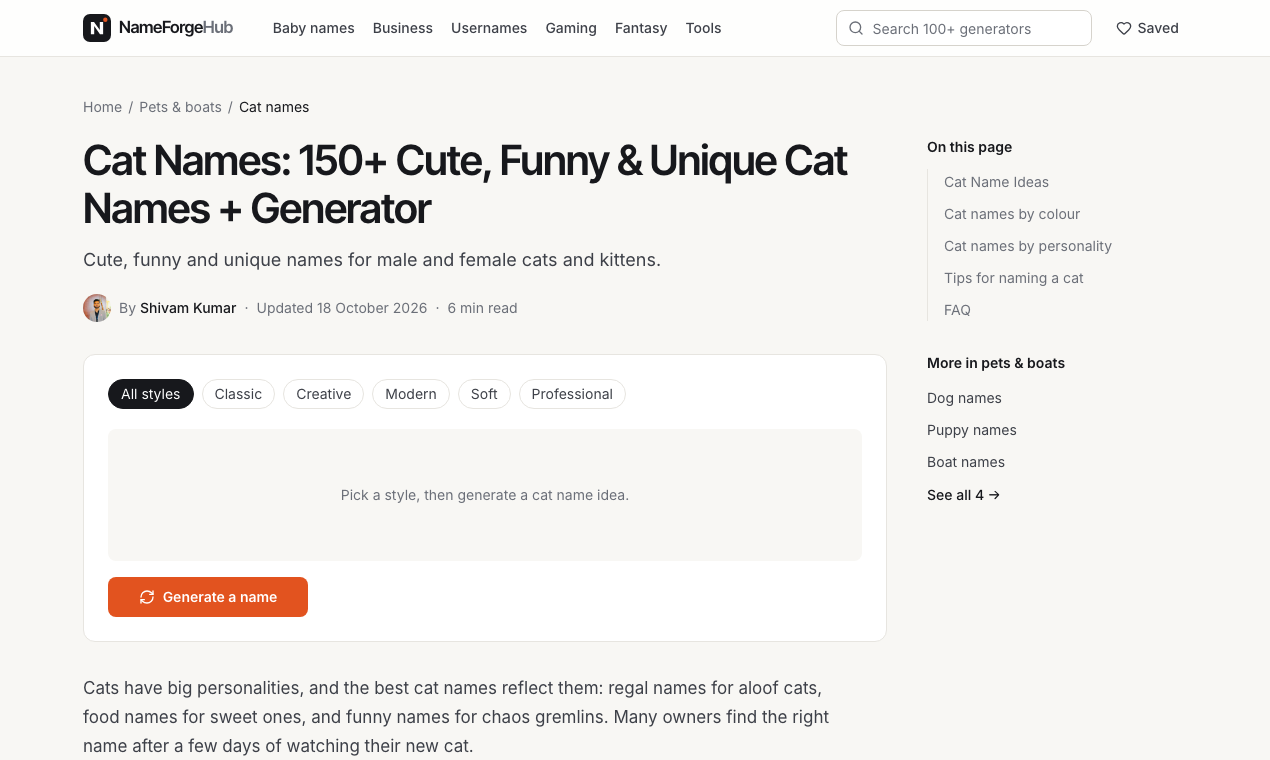Open the Business nav item
The height and width of the screenshot is (760, 1270).
click(x=403, y=28)
